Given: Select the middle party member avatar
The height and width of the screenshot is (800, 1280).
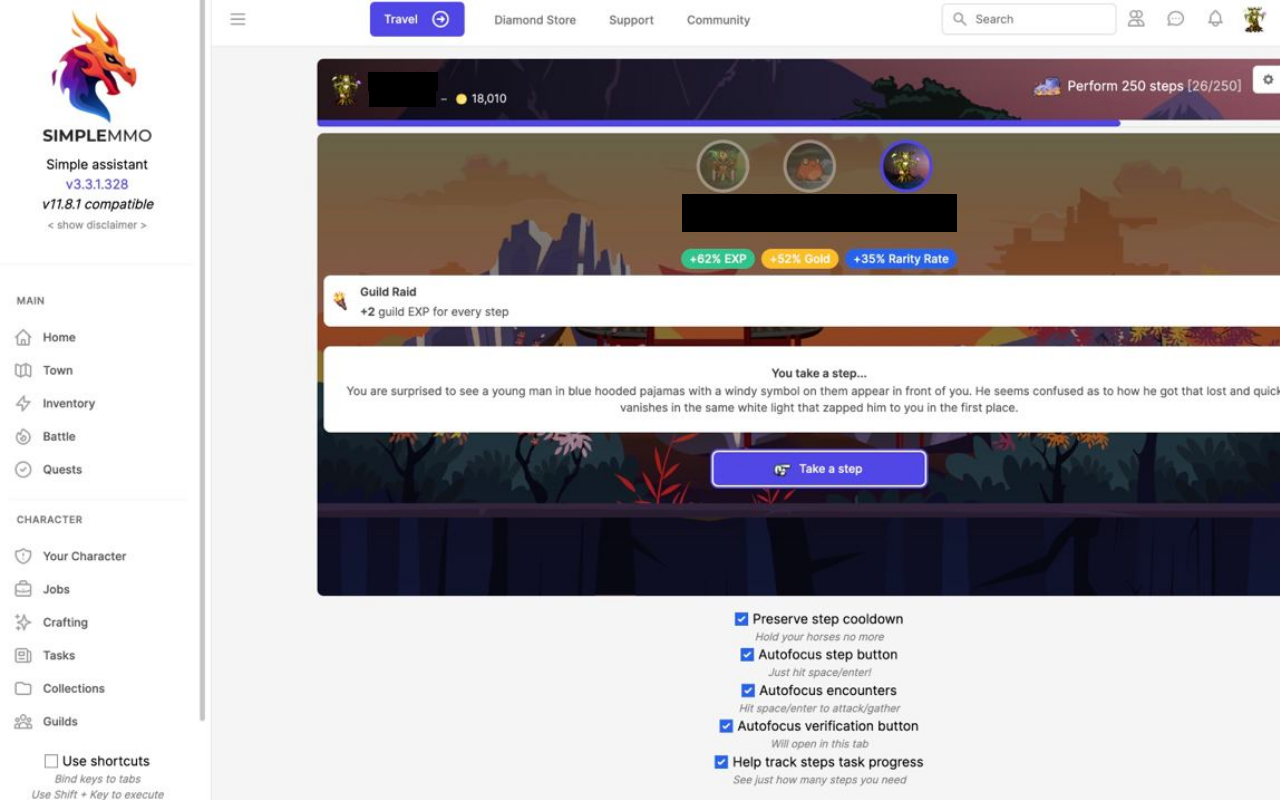Looking at the screenshot, I should click(809, 166).
